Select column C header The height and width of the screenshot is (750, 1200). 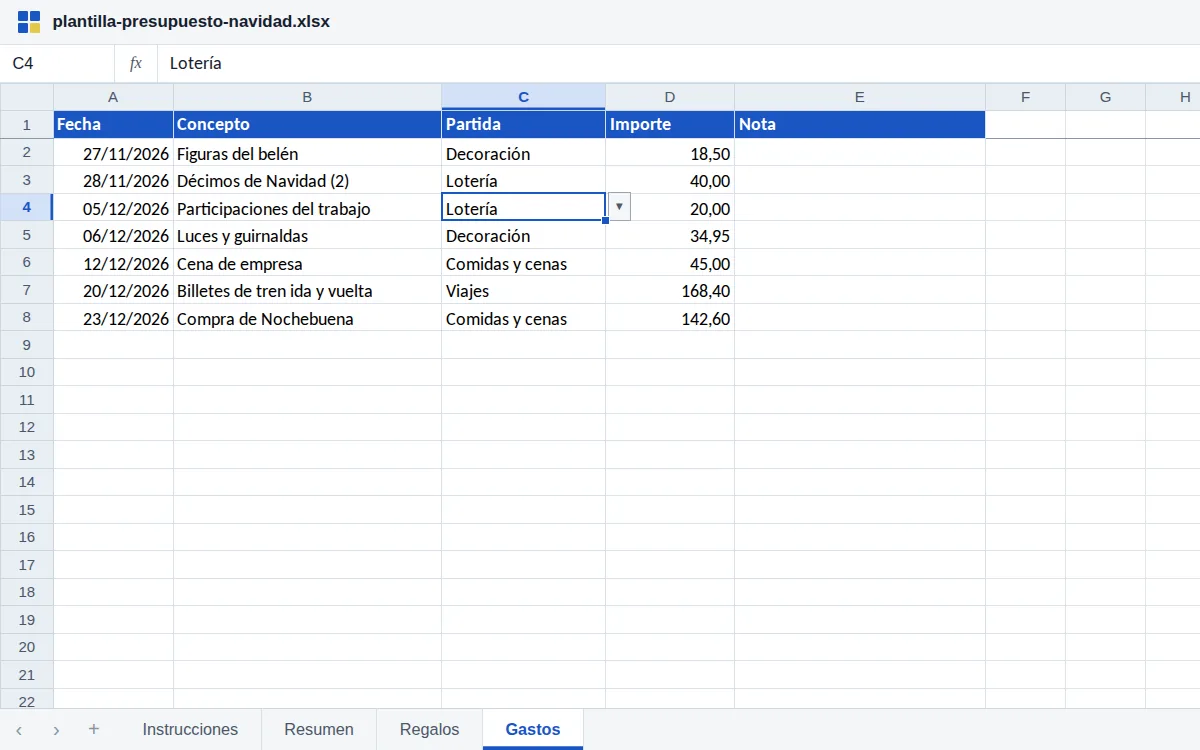523,97
